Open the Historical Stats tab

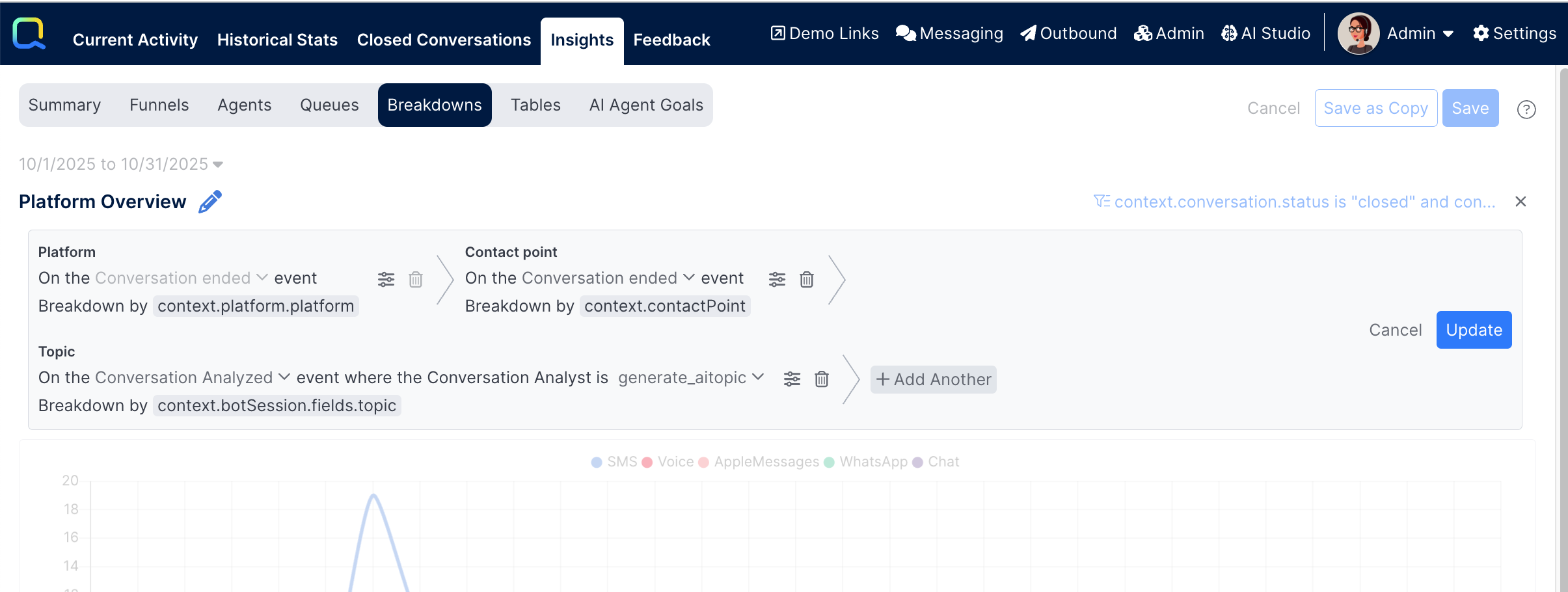coord(277,40)
